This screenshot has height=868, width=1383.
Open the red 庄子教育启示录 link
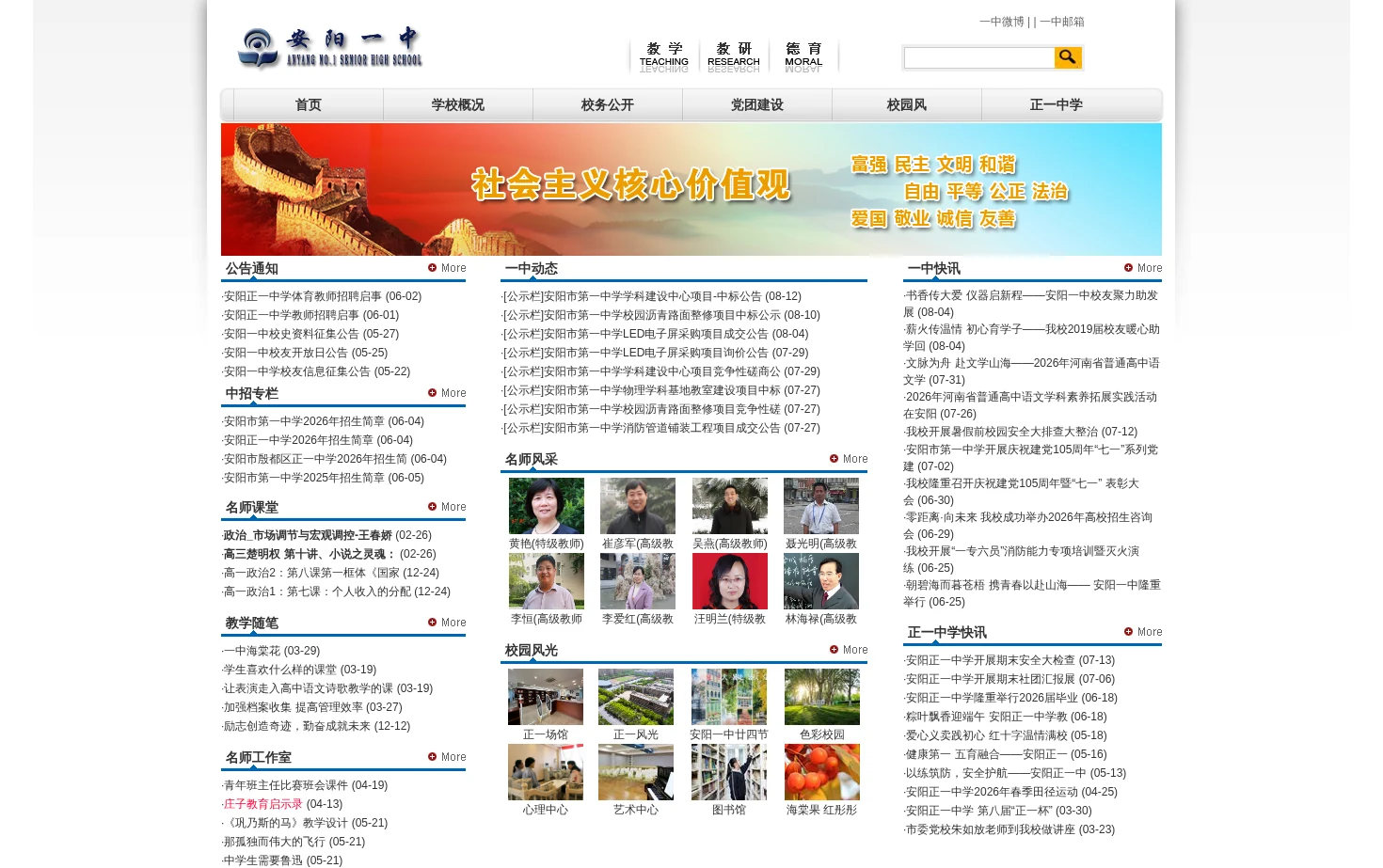(x=263, y=804)
